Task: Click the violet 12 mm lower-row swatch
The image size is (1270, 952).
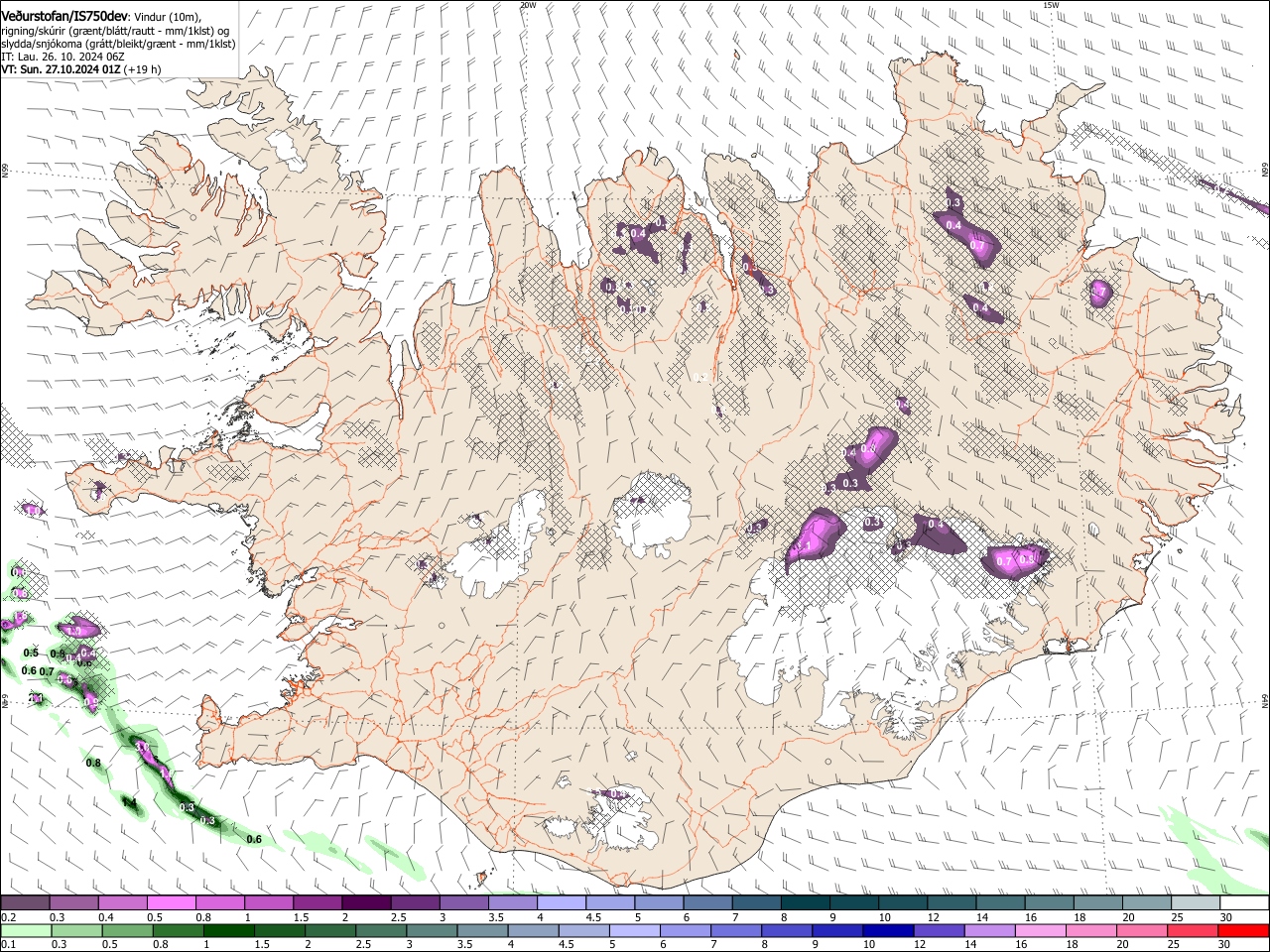Action: [939, 930]
